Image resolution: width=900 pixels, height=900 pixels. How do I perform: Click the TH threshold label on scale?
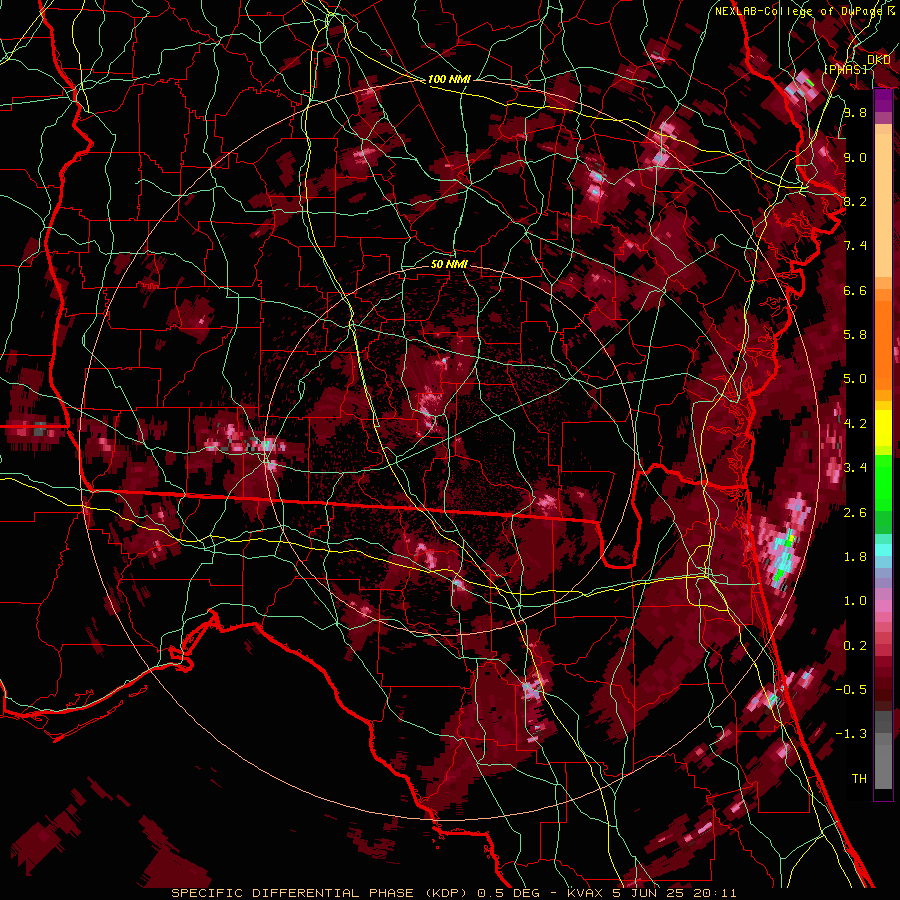[x=859, y=779]
